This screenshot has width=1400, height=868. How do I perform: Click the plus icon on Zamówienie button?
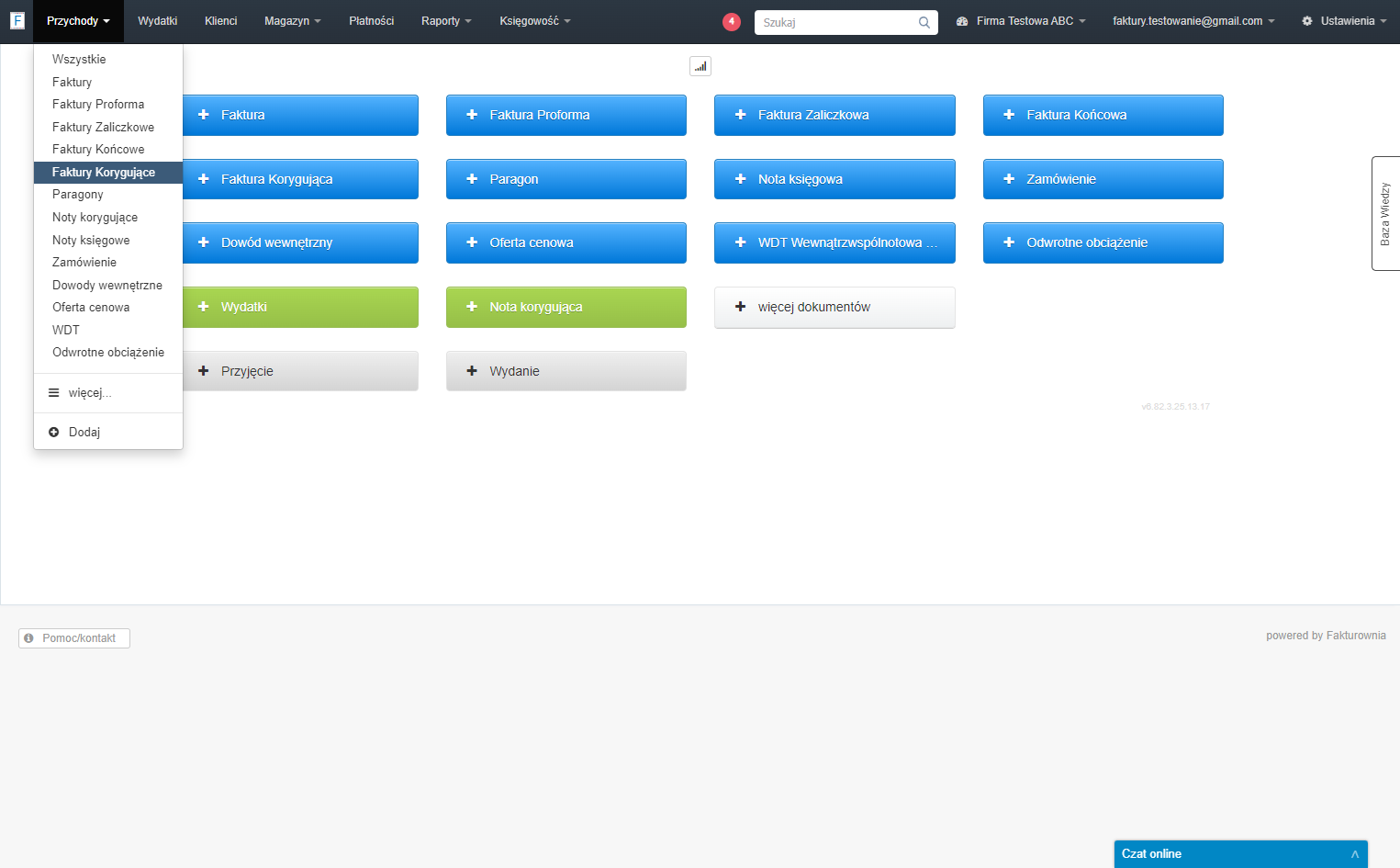[x=1009, y=179]
